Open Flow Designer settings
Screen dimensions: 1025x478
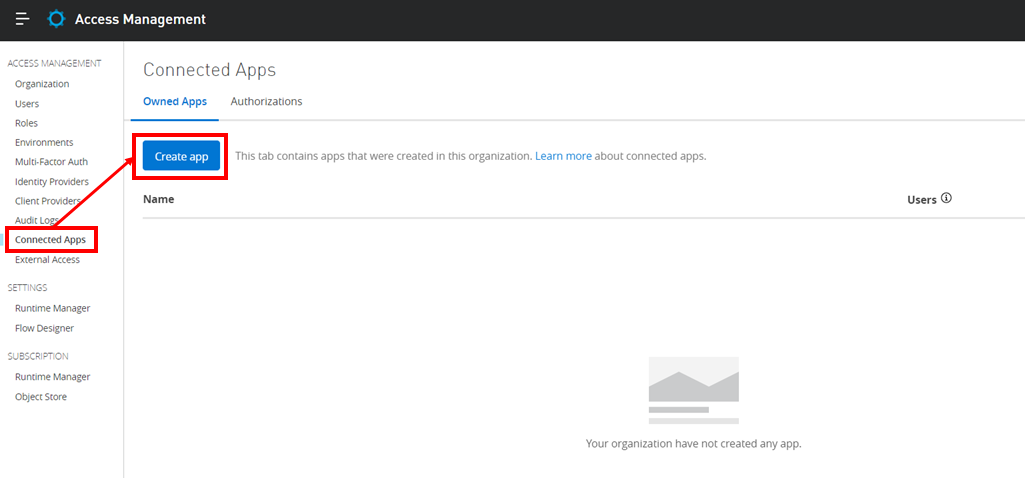pos(44,328)
